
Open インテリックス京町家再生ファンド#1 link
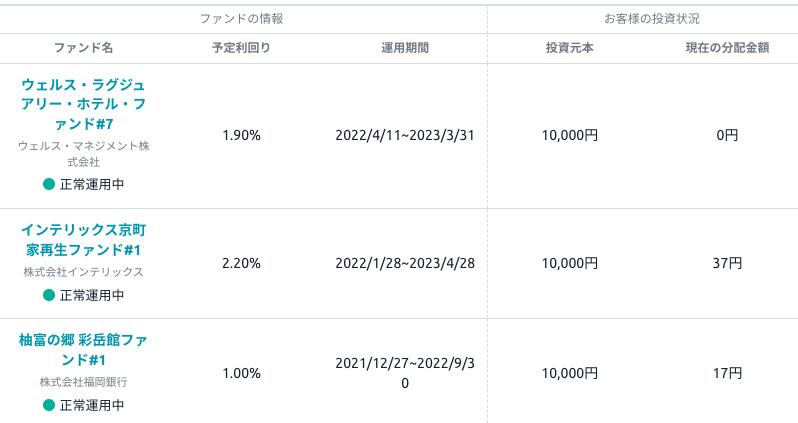83,240
